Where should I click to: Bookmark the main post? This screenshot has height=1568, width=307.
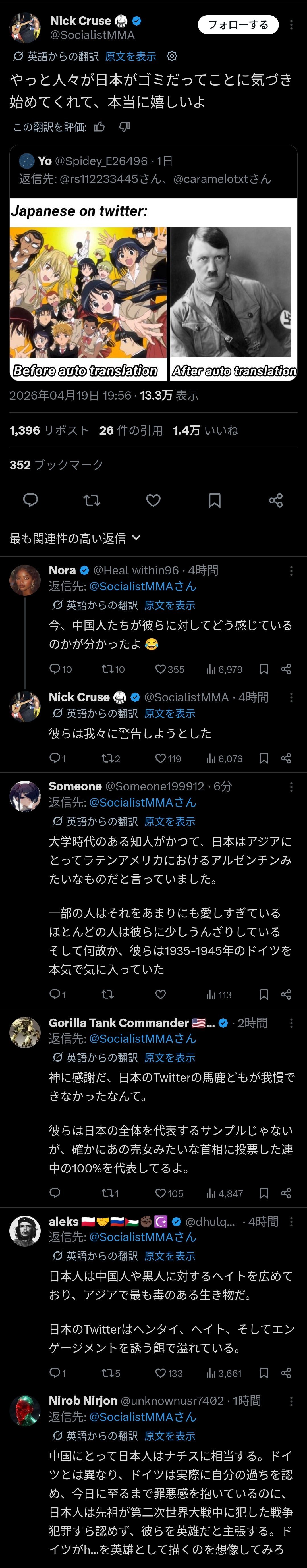(214, 500)
